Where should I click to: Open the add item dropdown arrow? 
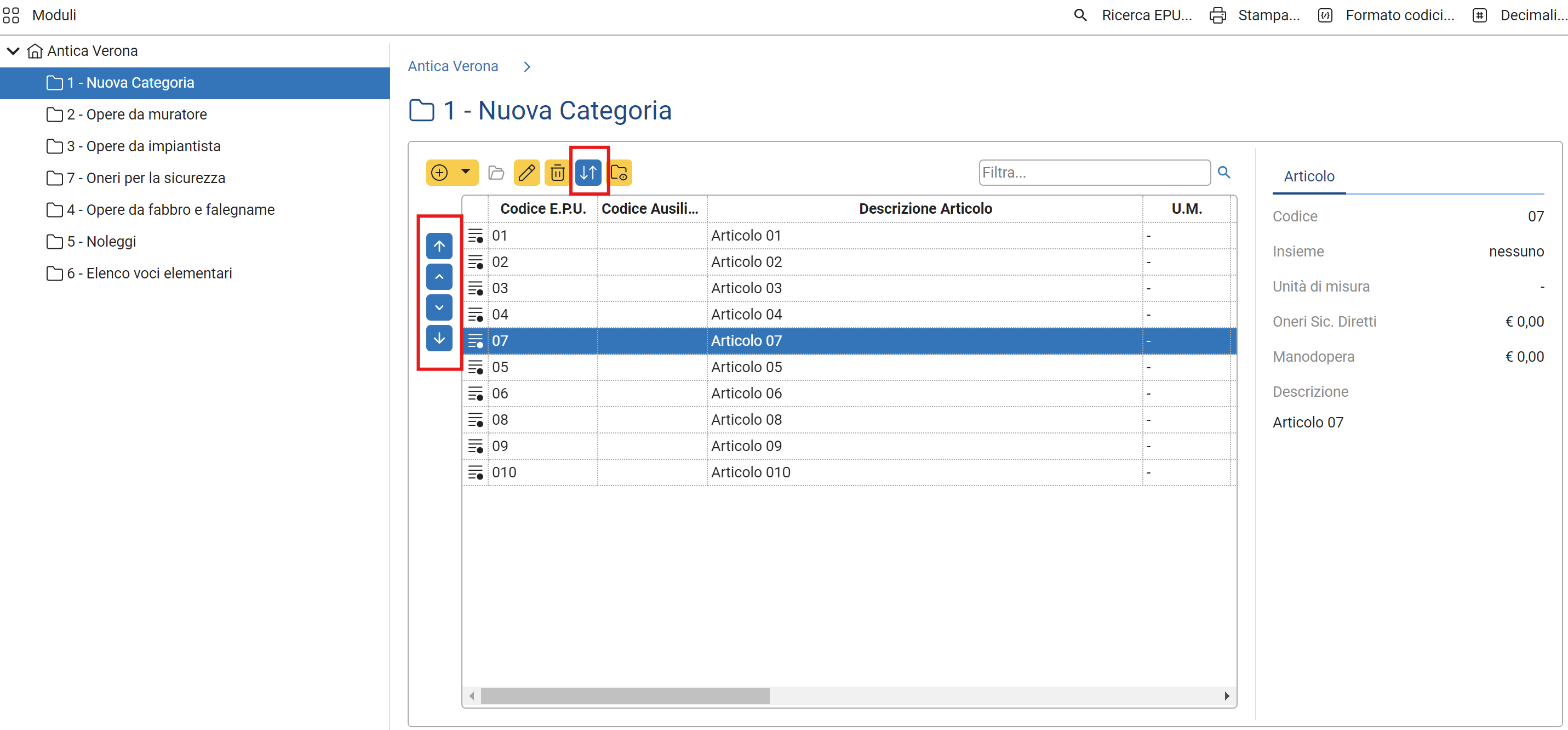(466, 172)
